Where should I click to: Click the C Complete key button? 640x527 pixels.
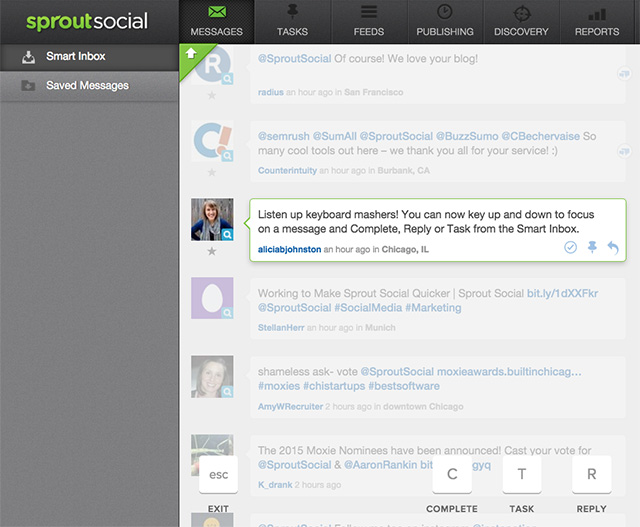[x=452, y=474]
